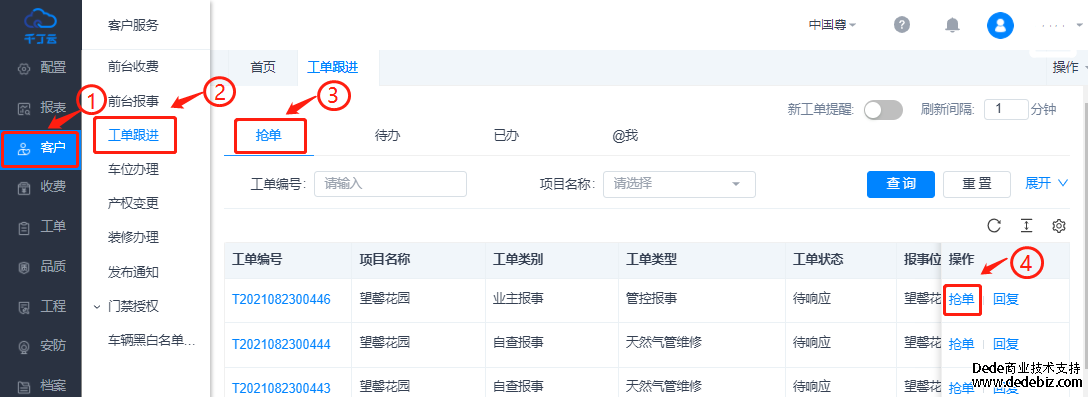Switch to the 已办 tab
1088x397 pixels.
pos(506,135)
